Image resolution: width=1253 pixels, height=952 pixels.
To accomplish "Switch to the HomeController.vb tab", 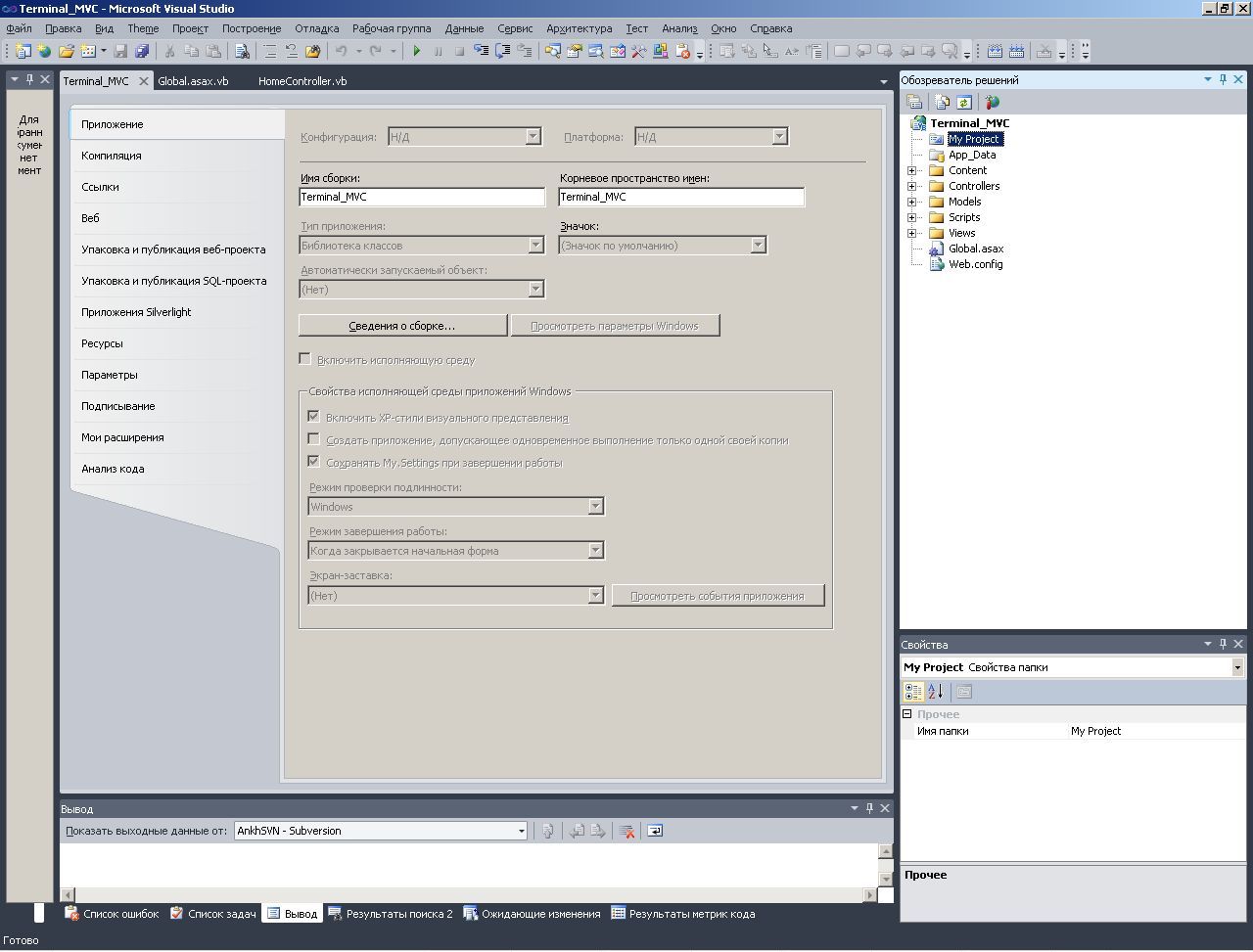I will pyautogui.click(x=302, y=81).
